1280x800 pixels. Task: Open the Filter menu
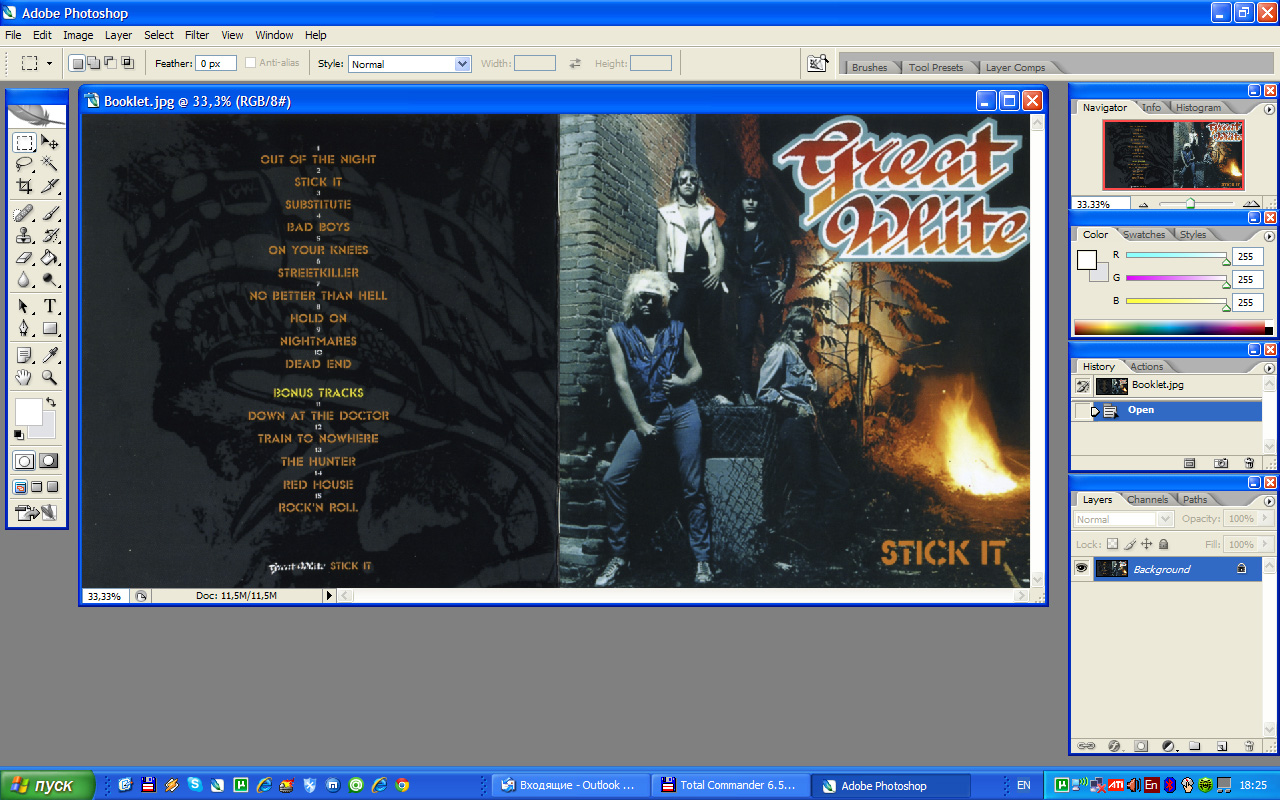click(197, 35)
